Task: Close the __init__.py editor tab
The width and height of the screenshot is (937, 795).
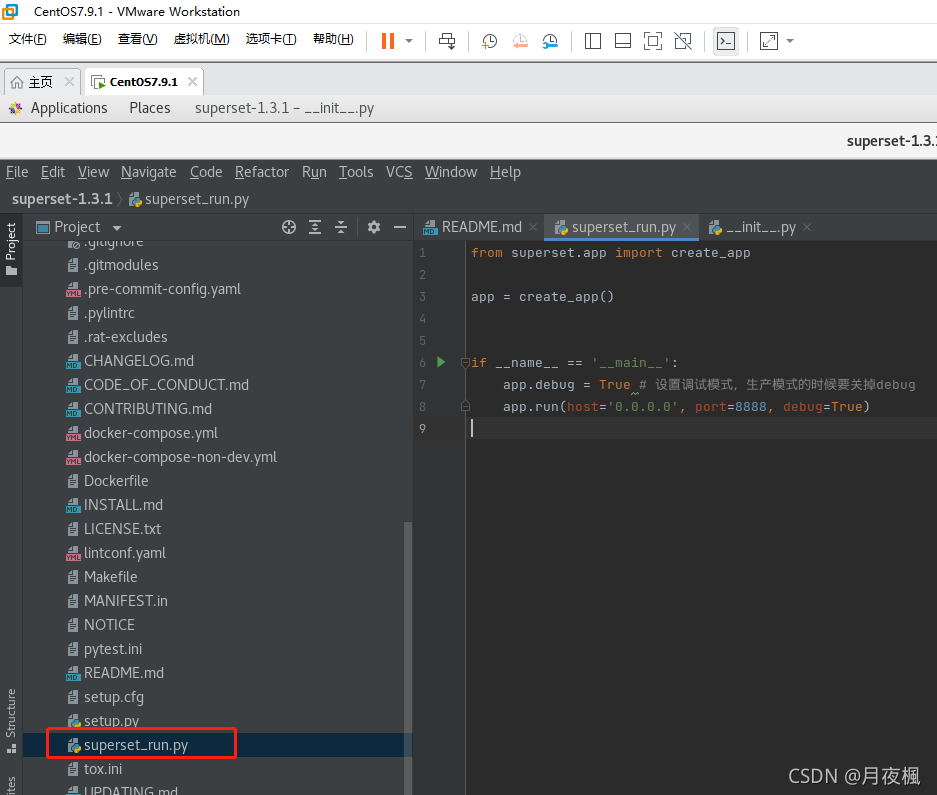Action: pos(807,227)
